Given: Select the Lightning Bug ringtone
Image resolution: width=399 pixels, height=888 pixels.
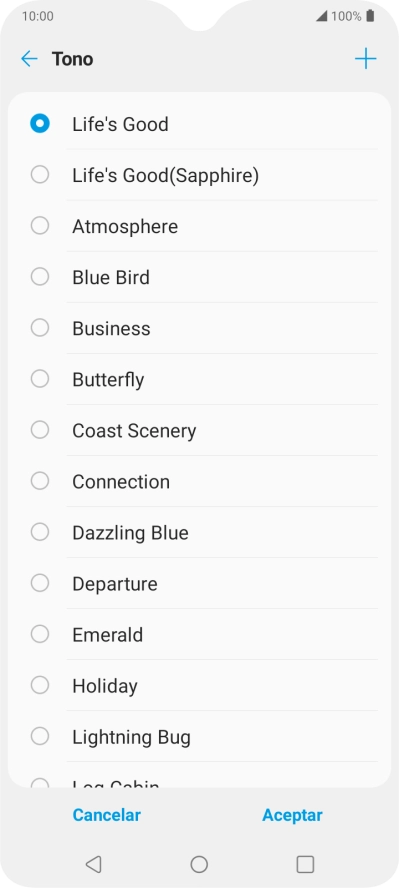Looking at the screenshot, I should tap(199, 737).
